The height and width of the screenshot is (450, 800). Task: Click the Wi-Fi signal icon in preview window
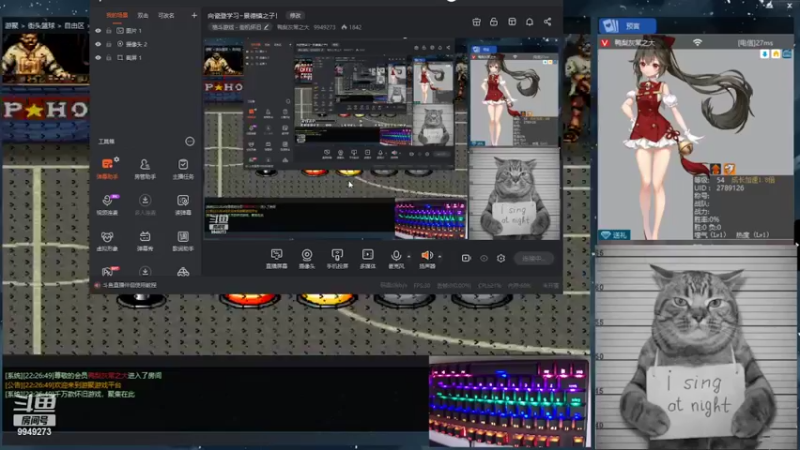coord(697,42)
